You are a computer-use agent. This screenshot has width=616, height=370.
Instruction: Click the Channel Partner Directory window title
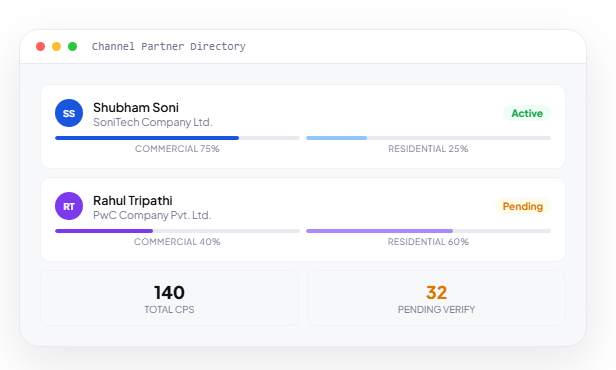(169, 46)
